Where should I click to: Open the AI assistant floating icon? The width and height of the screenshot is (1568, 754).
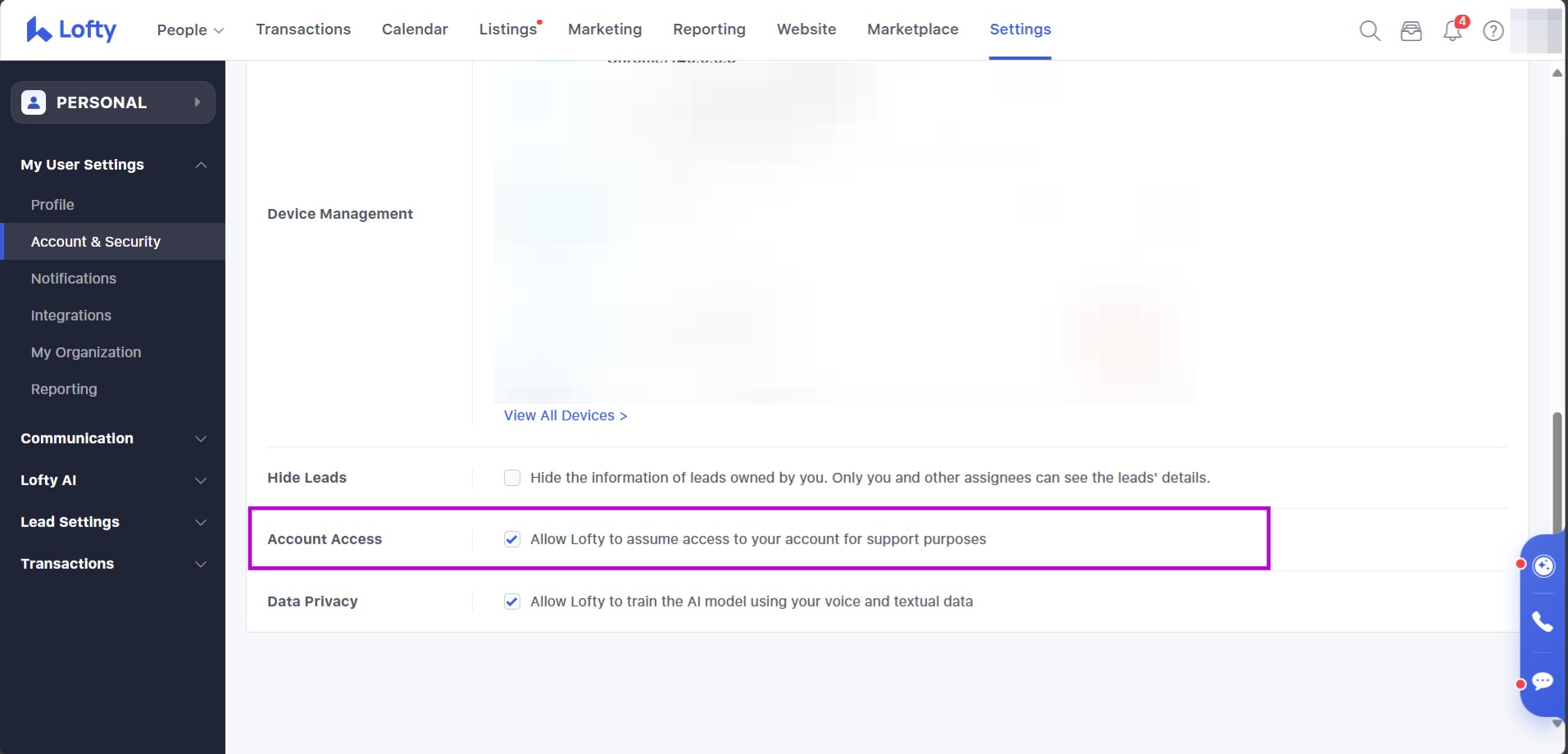click(x=1543, y=566)
